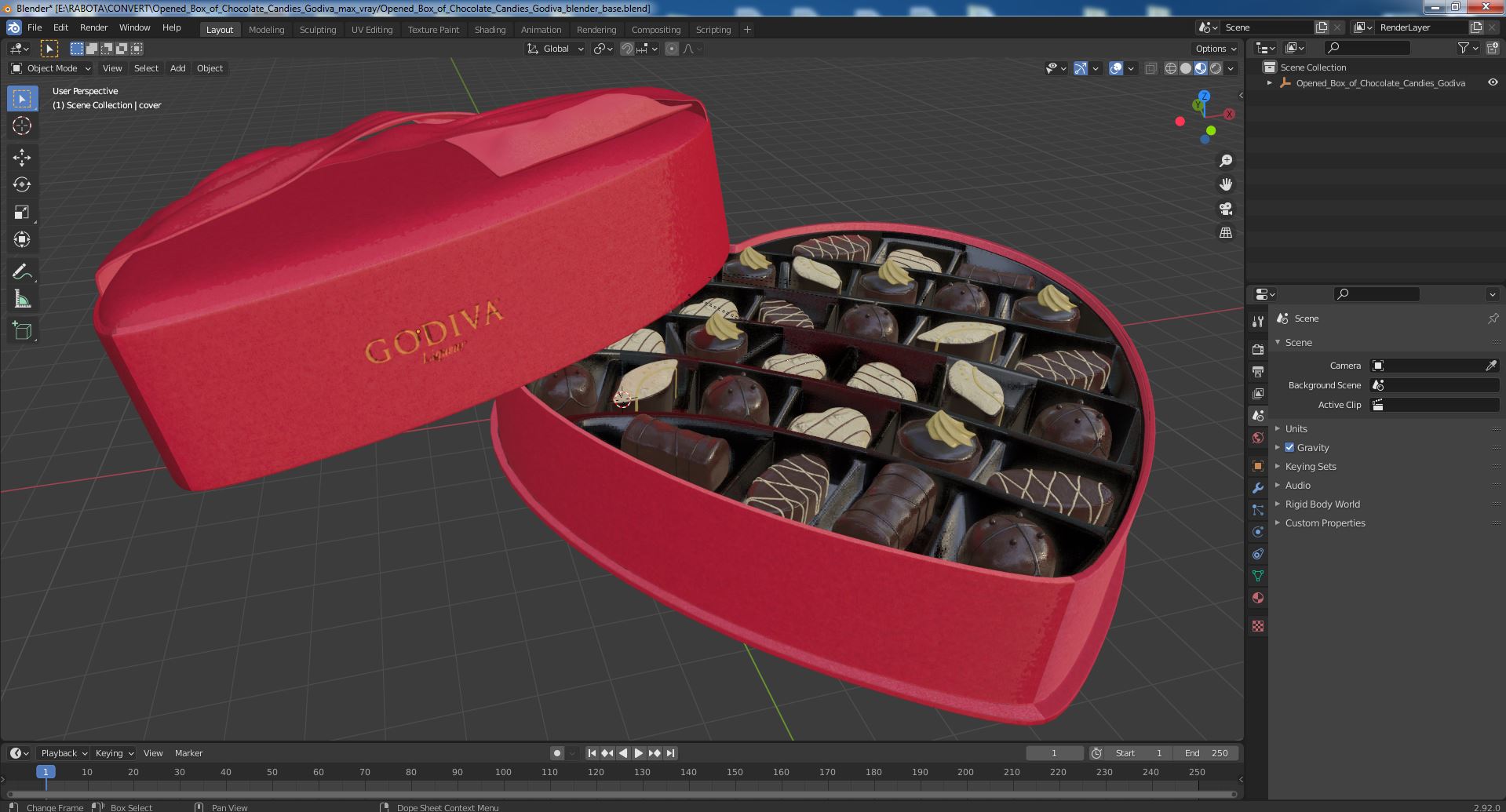Switch to the Modeling workspace tab
The image size is (1506, 812).
click(266, 29)
